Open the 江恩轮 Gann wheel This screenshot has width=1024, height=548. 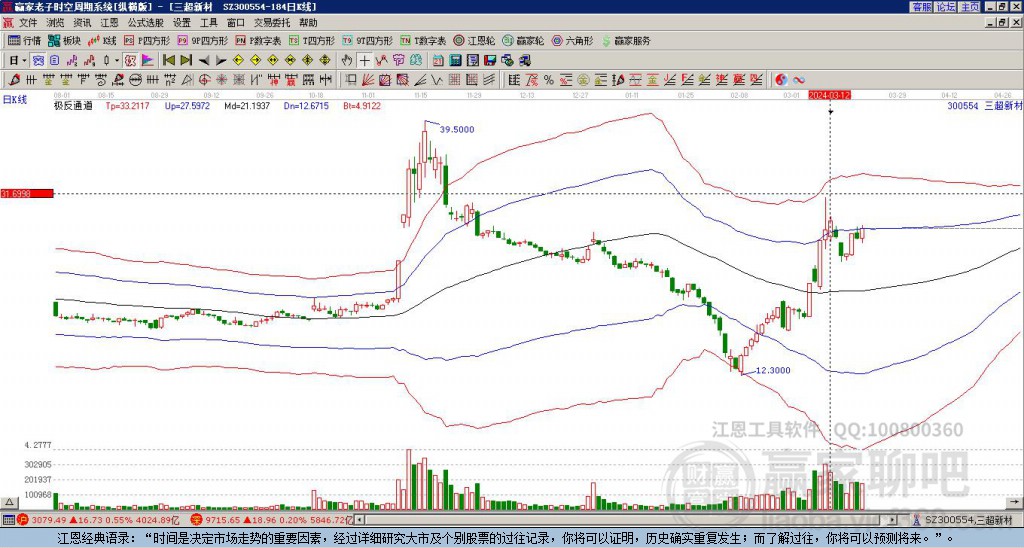[474, 40]
